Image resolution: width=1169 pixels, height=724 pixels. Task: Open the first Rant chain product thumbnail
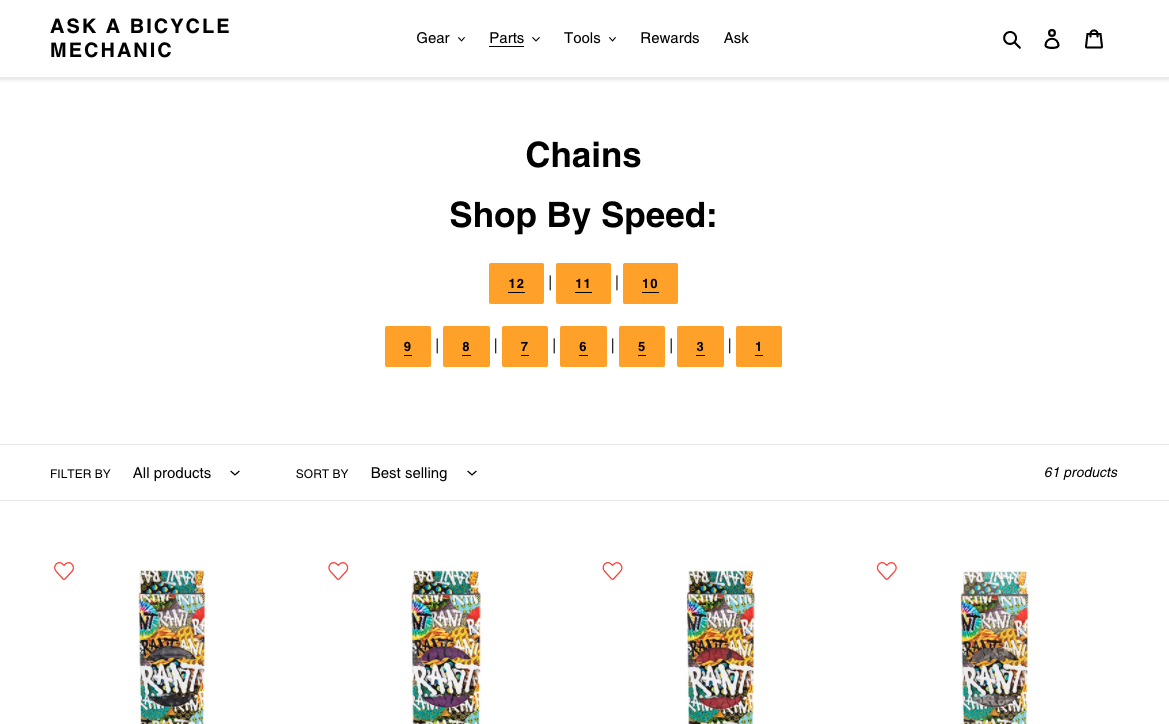[172, 647]
